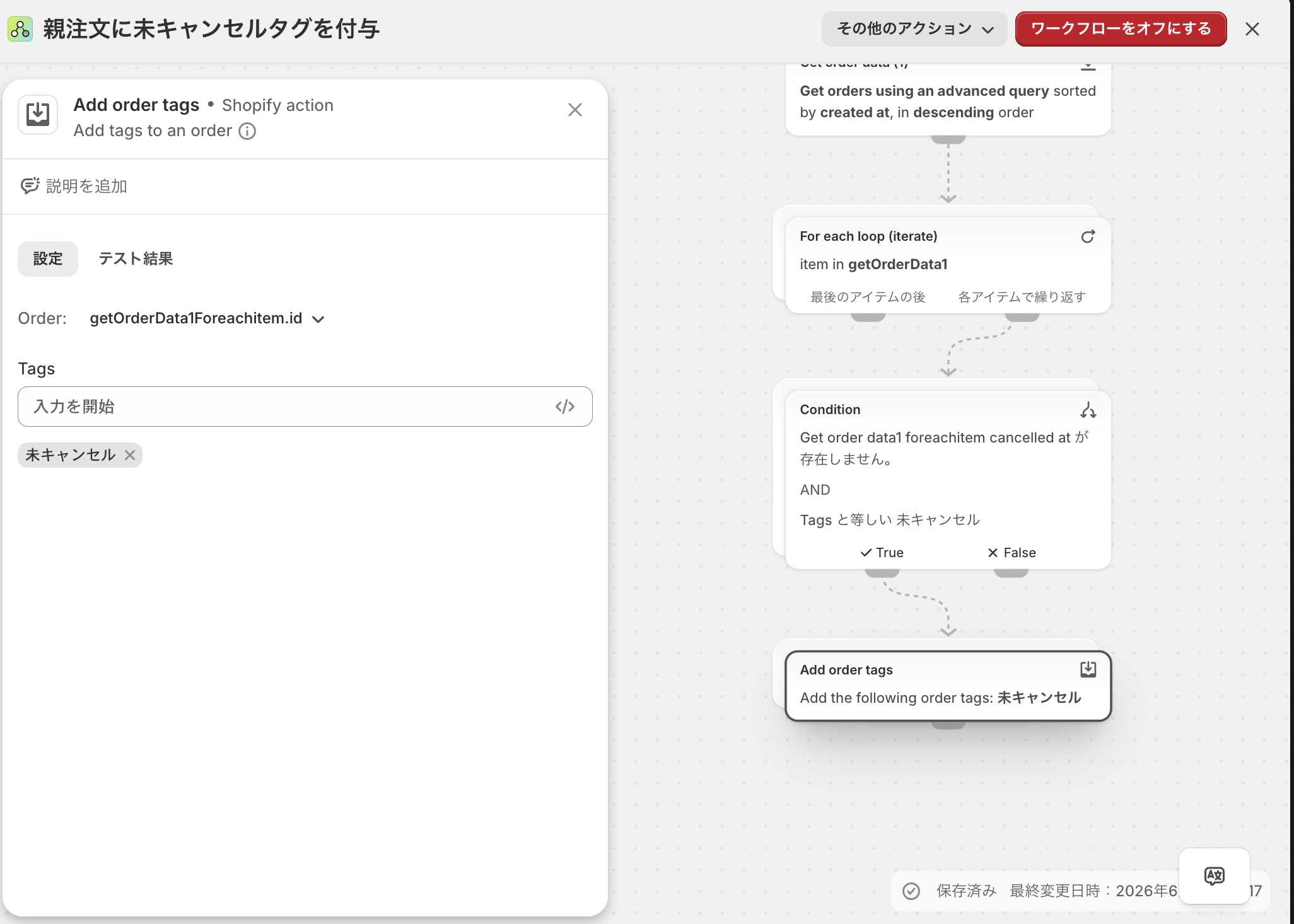
Task: Click the Add order tags action icon in panel
Action: 38,115
